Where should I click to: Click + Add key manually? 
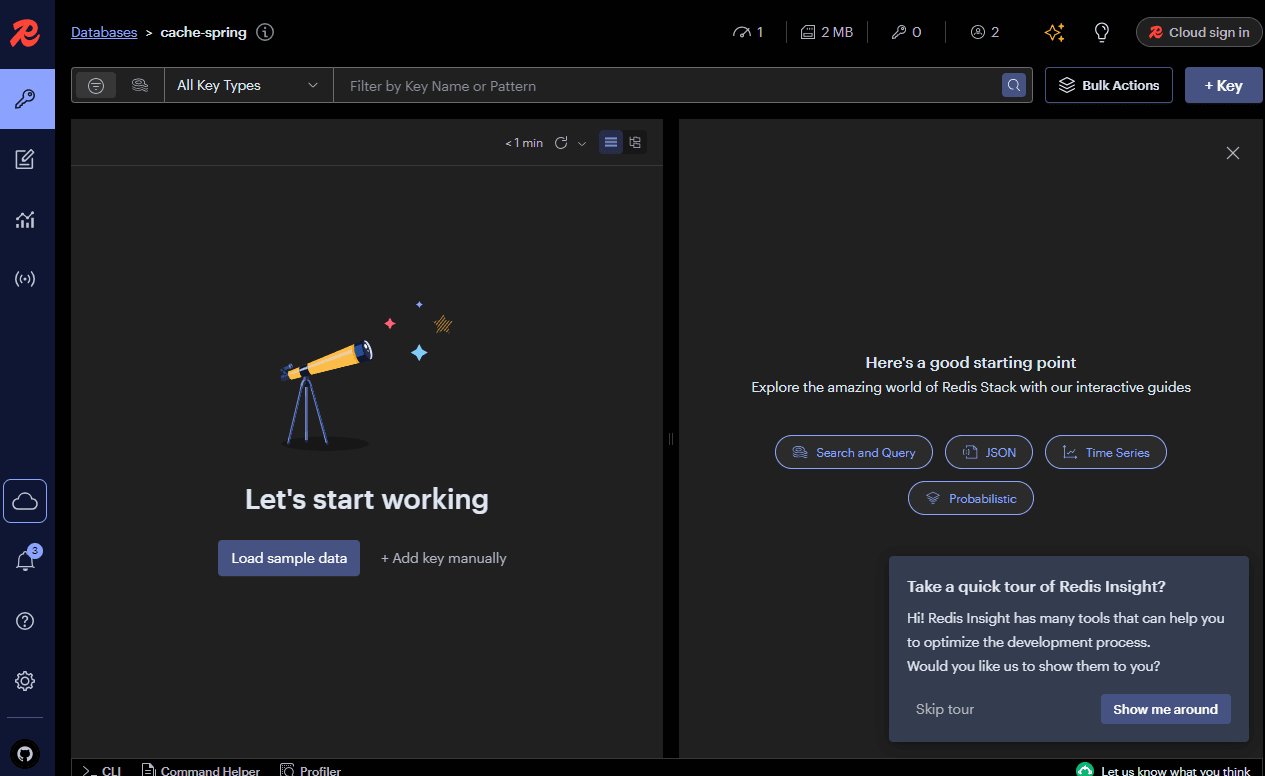click(x=444, y=558)
